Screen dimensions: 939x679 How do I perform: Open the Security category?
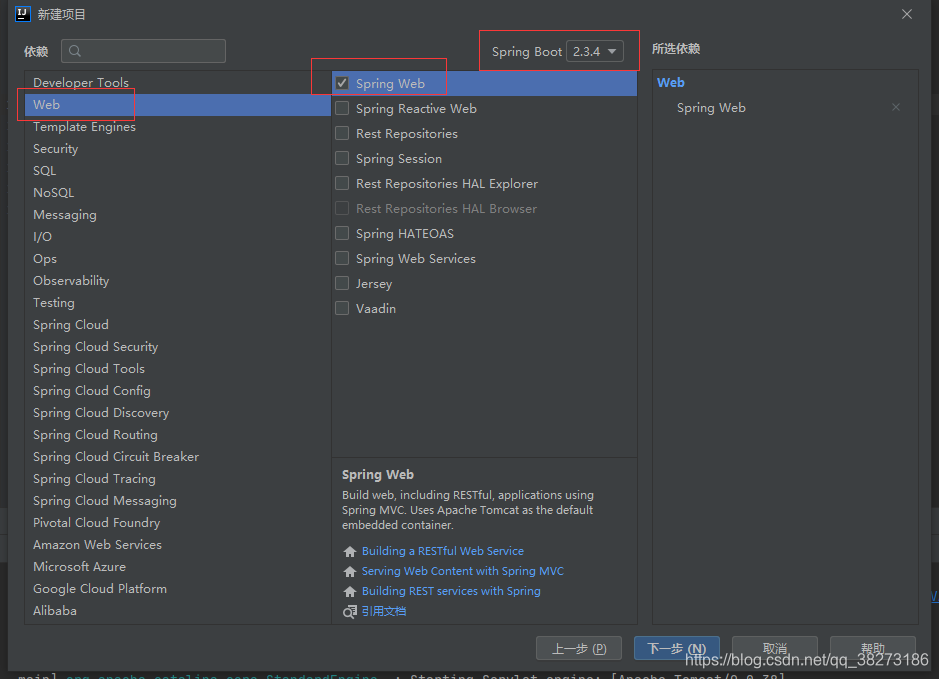tap(177, 148)
